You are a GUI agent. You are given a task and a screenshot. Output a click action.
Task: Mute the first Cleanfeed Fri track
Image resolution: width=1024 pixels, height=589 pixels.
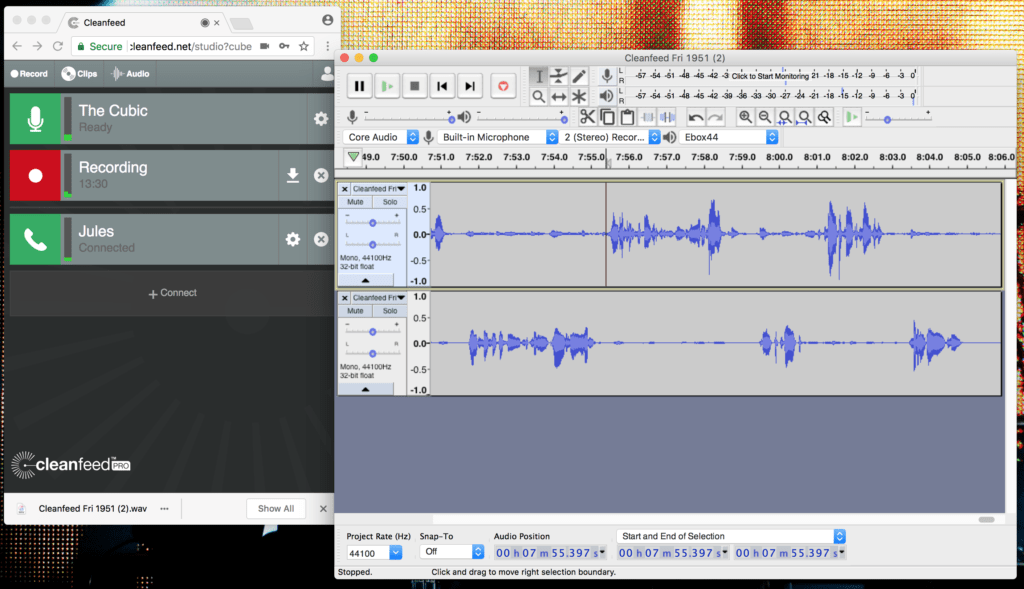(355, 202)
